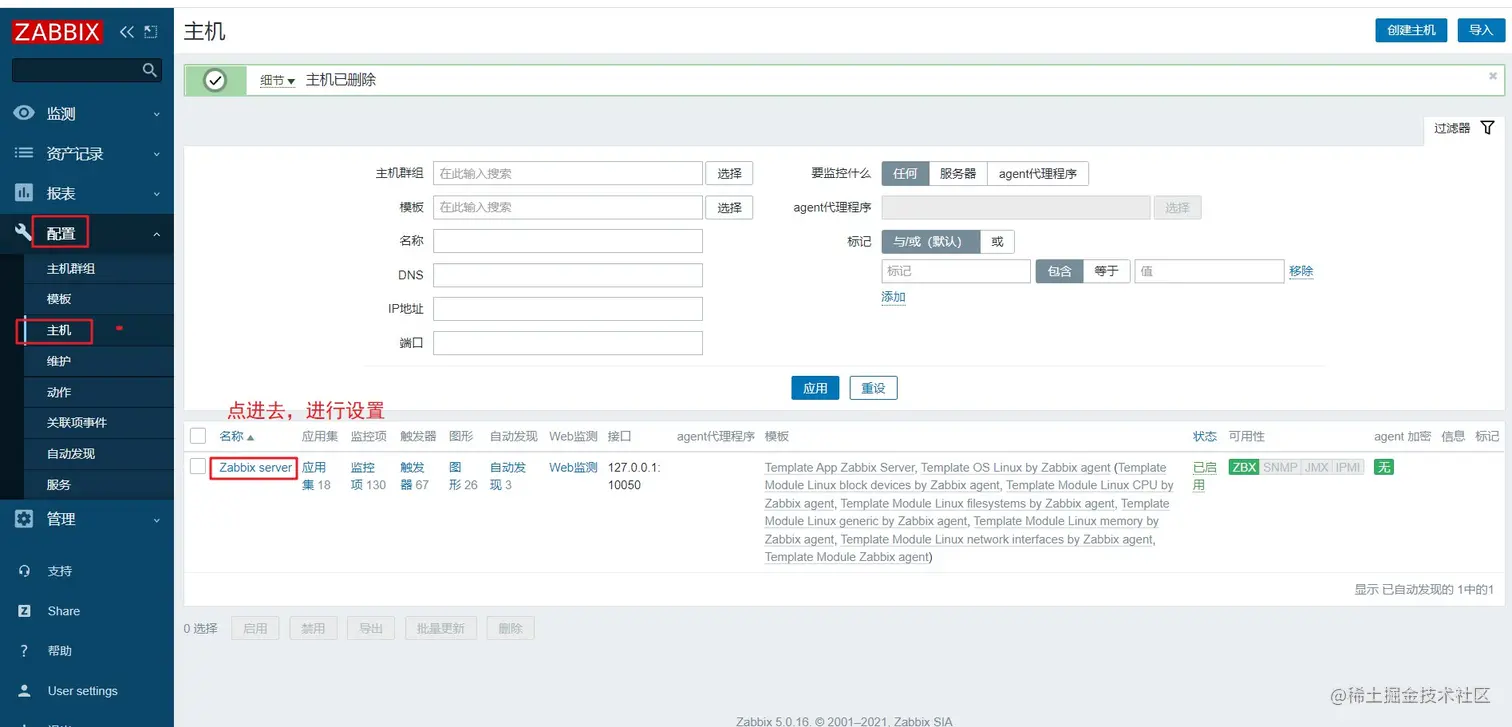Click 重设 filter button
The height and width of the screenshot is (727, 1512).
click(874, 388)
